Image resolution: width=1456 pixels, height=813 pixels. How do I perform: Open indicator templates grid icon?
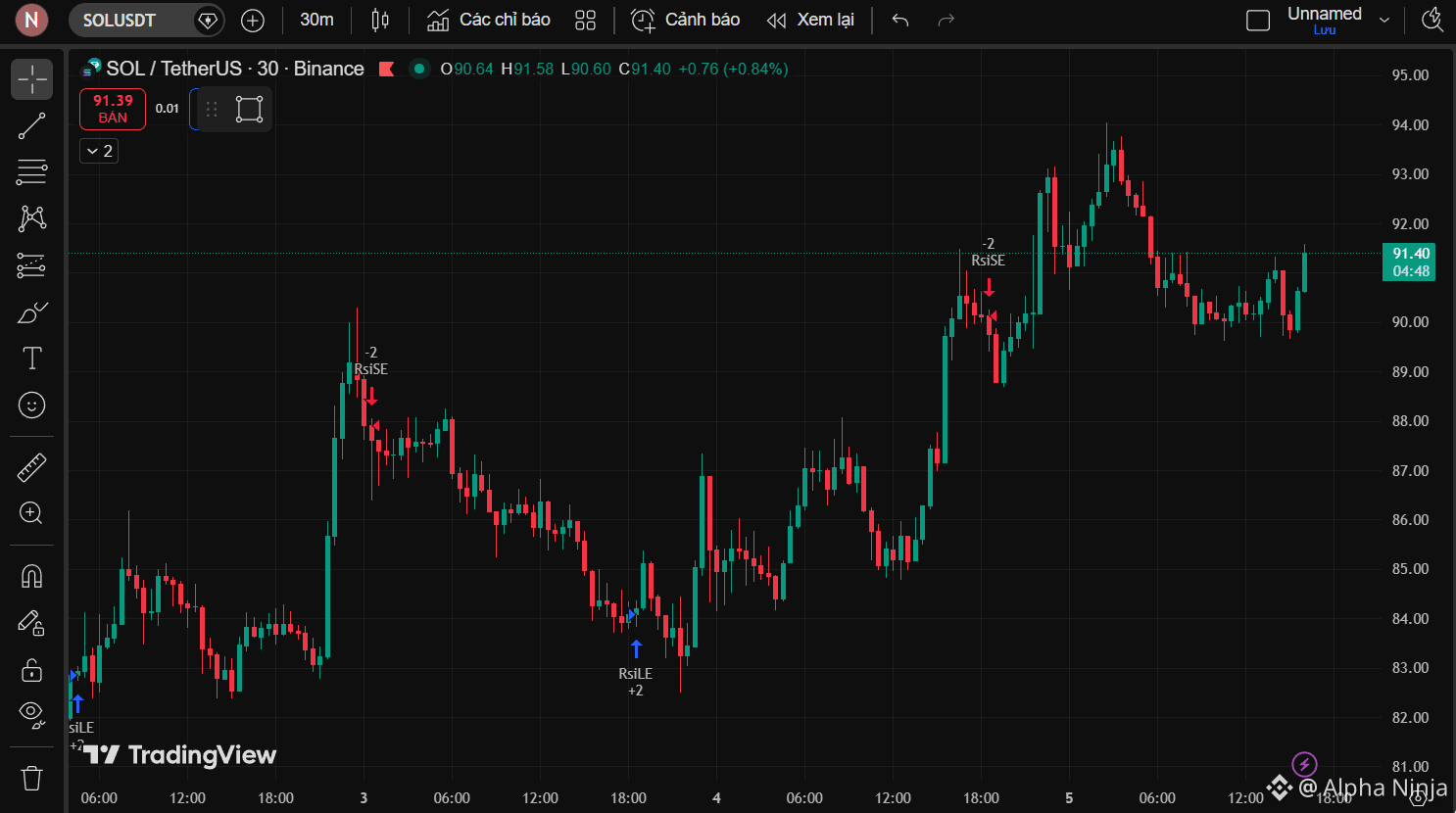(586, 20)
